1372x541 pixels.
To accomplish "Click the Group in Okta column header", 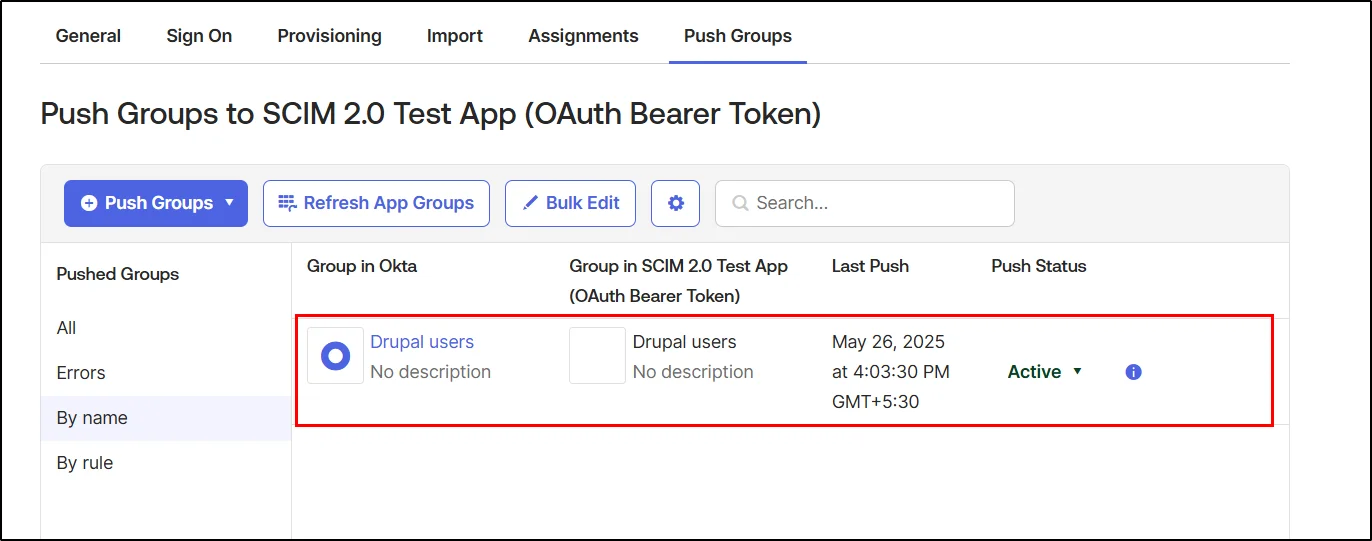I will coord(362,266).
